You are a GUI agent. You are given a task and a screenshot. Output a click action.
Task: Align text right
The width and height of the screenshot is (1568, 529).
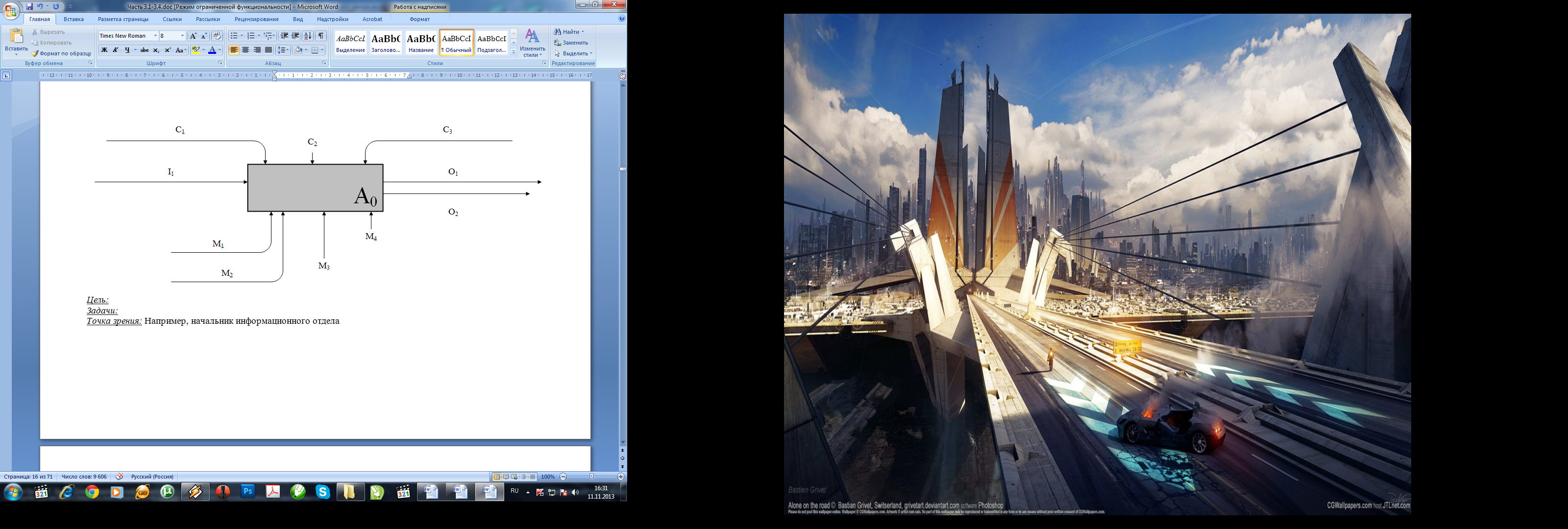pyautogui.click(x=257, y=50)
